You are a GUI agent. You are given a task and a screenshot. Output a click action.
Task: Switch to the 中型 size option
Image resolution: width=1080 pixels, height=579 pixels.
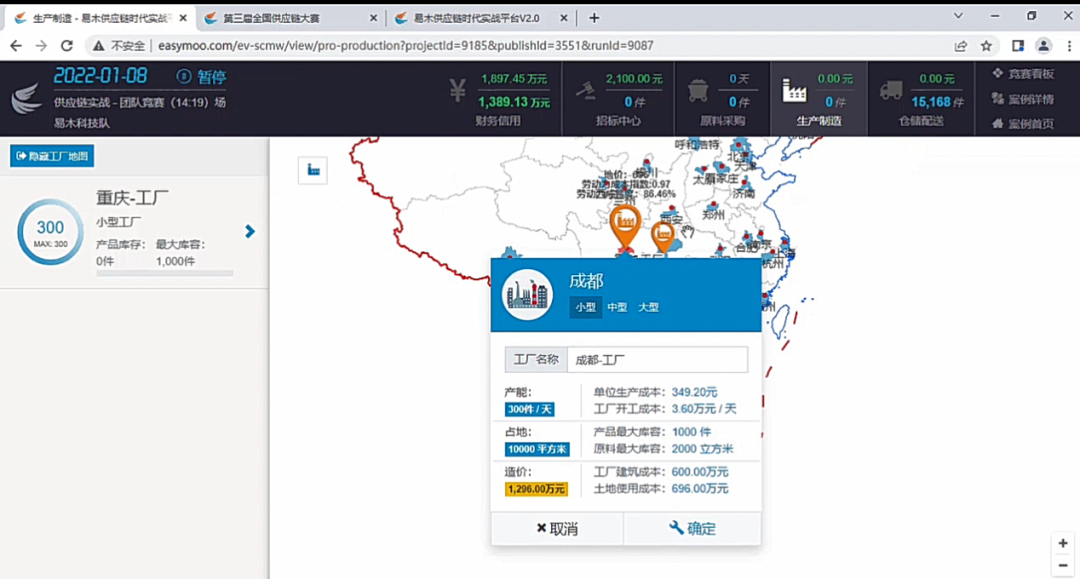coord(616,308)
